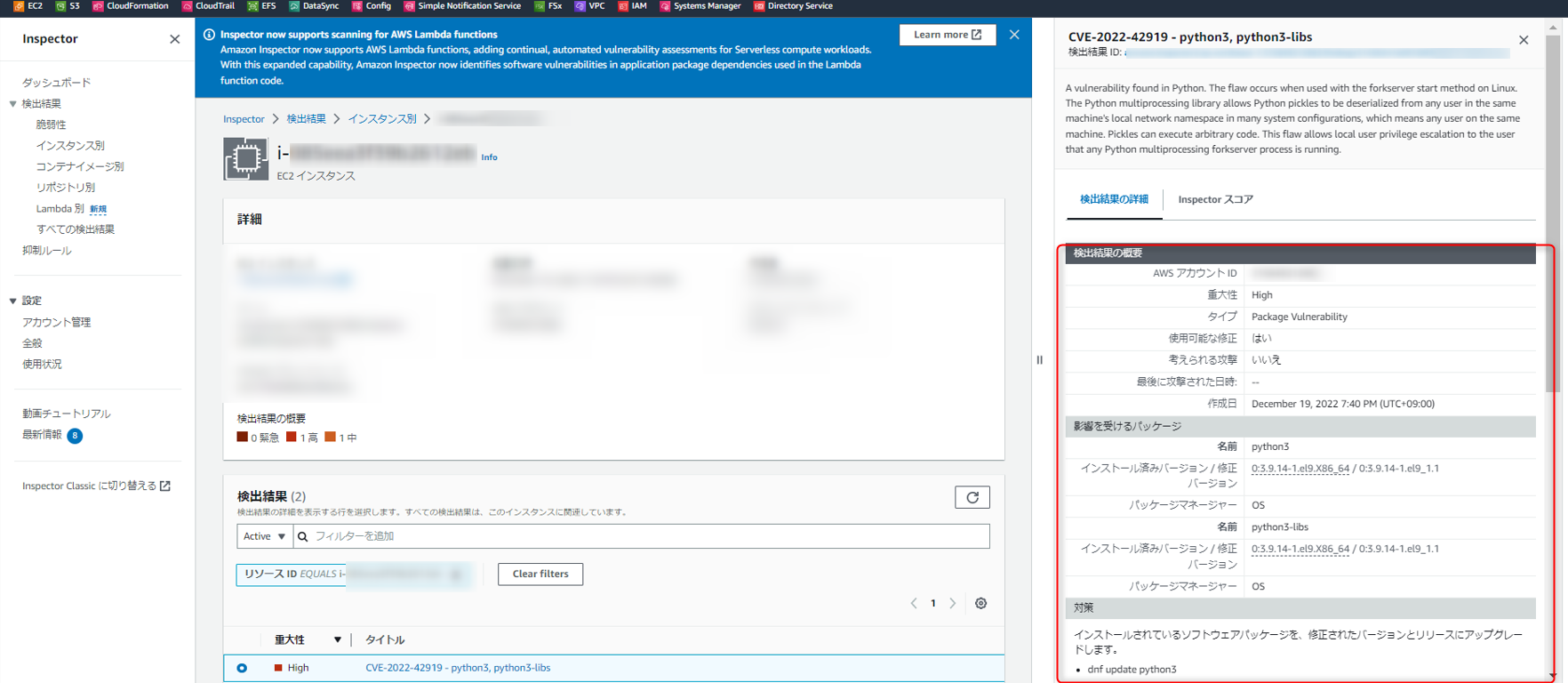Viewport: 1568px width, 683px height.
Task: Open ダッシュボード in sidebar
Action: [56, 83]
